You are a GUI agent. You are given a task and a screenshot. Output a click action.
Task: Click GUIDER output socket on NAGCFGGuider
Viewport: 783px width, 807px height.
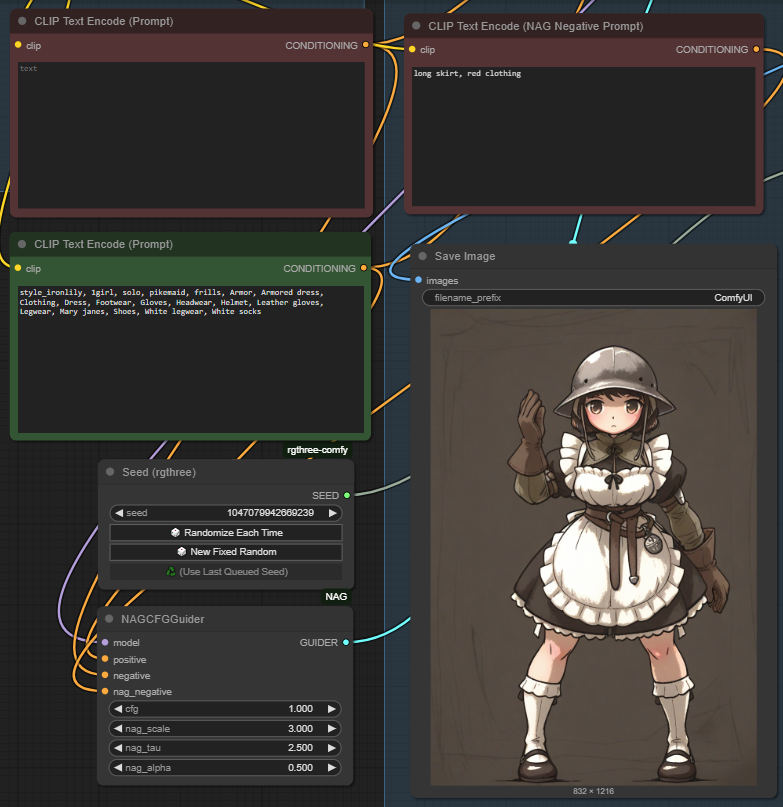pyautogui.click(x=346, y=642)
